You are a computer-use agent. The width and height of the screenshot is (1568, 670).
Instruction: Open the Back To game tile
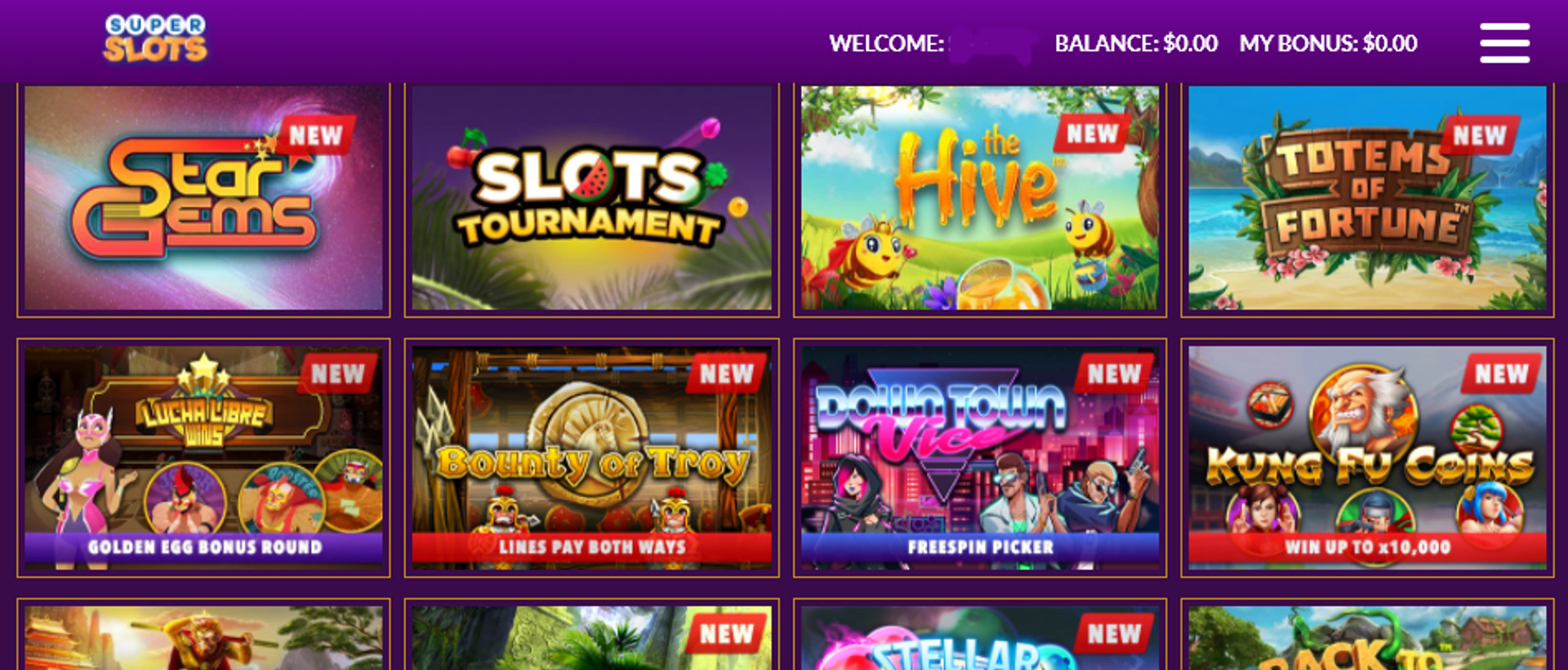1367,638
